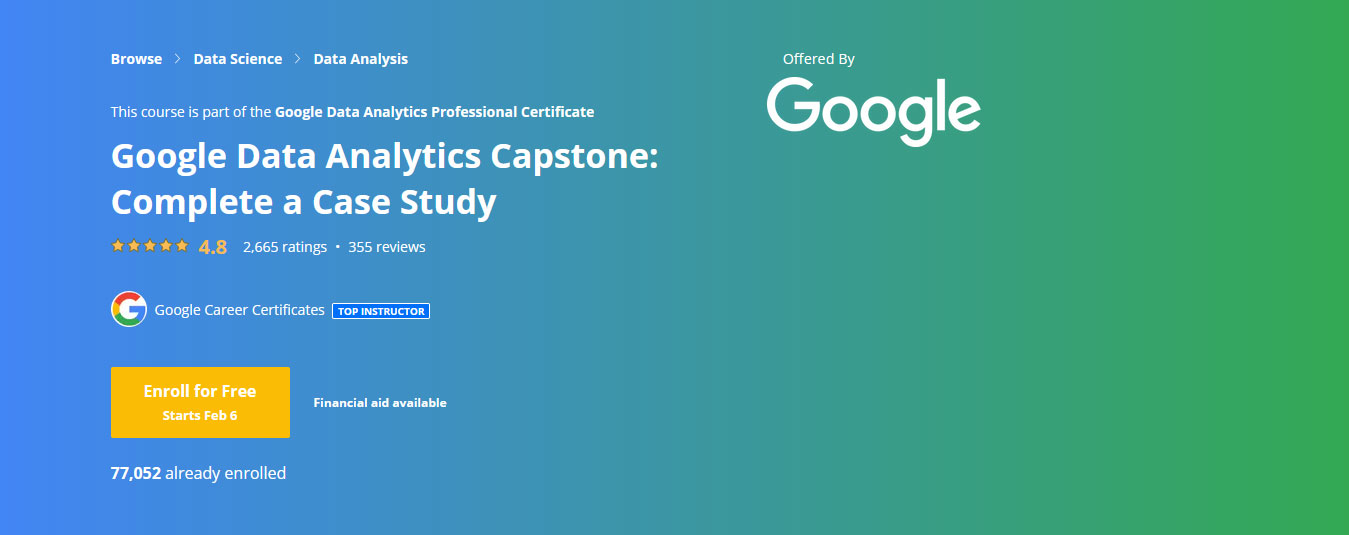Click the 4.8 rating score
This screenshot has width=1349, height=535.
click(213, 247)
